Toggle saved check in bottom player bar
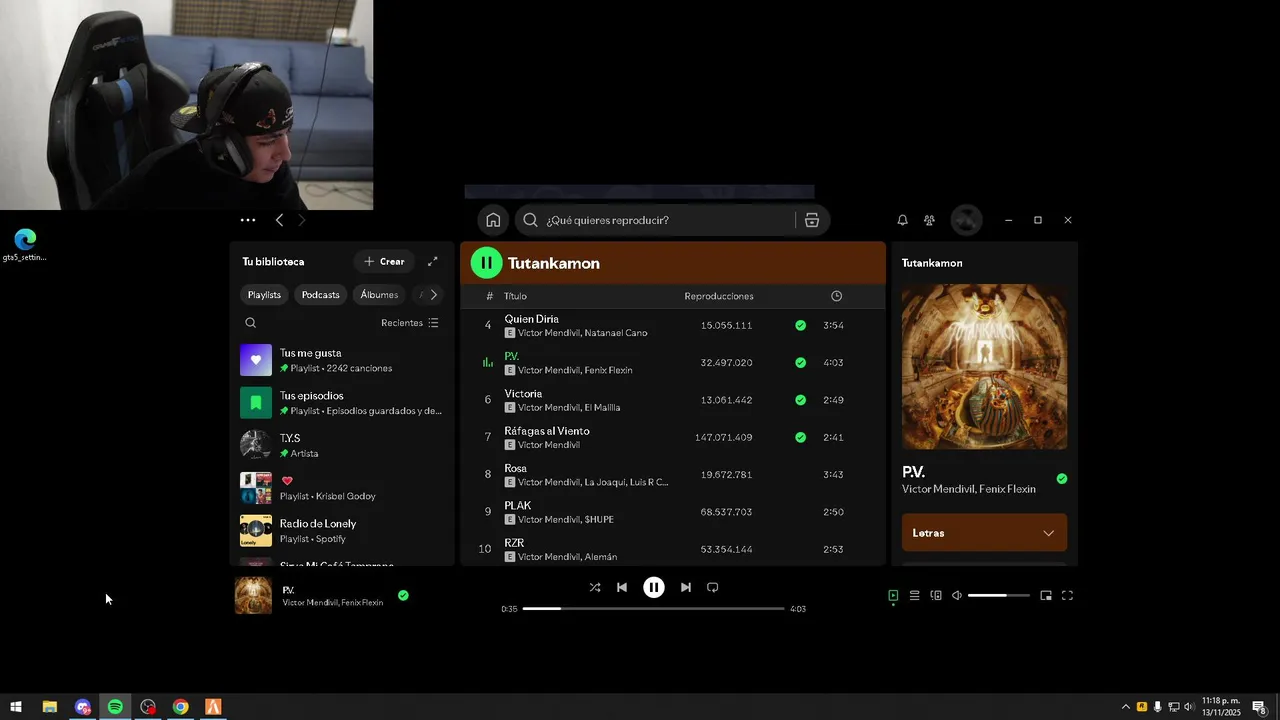Viewport: 1280px width, 720px height. [403, 595]
